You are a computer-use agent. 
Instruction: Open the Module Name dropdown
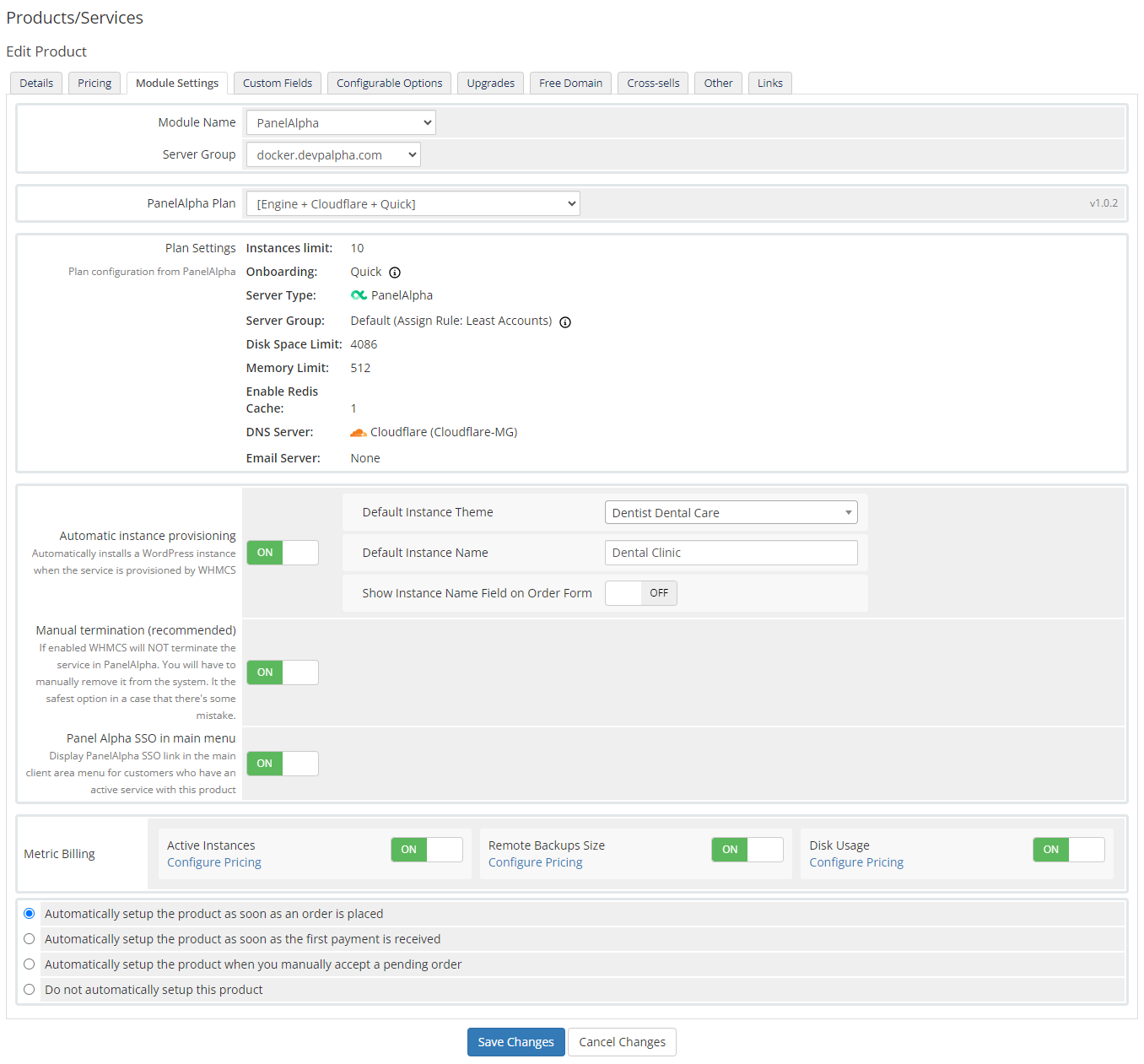pyautogui.click(x=340, y=122)
